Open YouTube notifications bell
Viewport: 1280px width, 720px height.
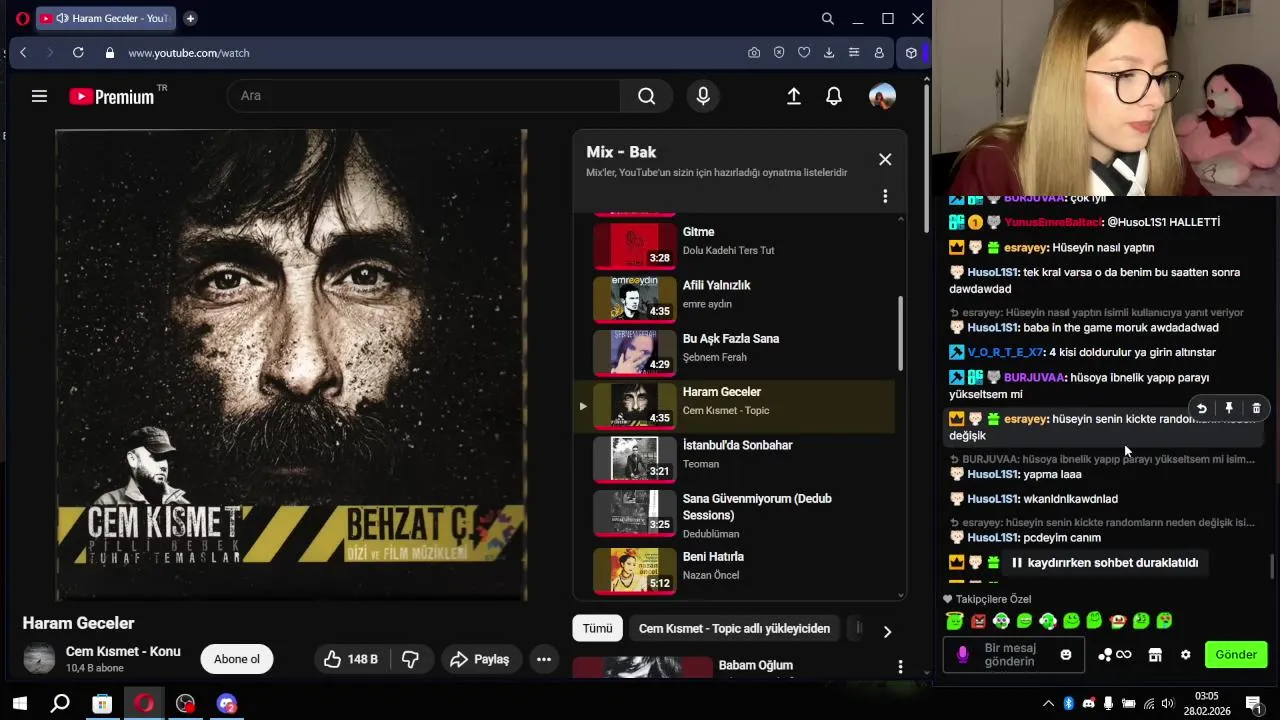(x=834, y=96)
